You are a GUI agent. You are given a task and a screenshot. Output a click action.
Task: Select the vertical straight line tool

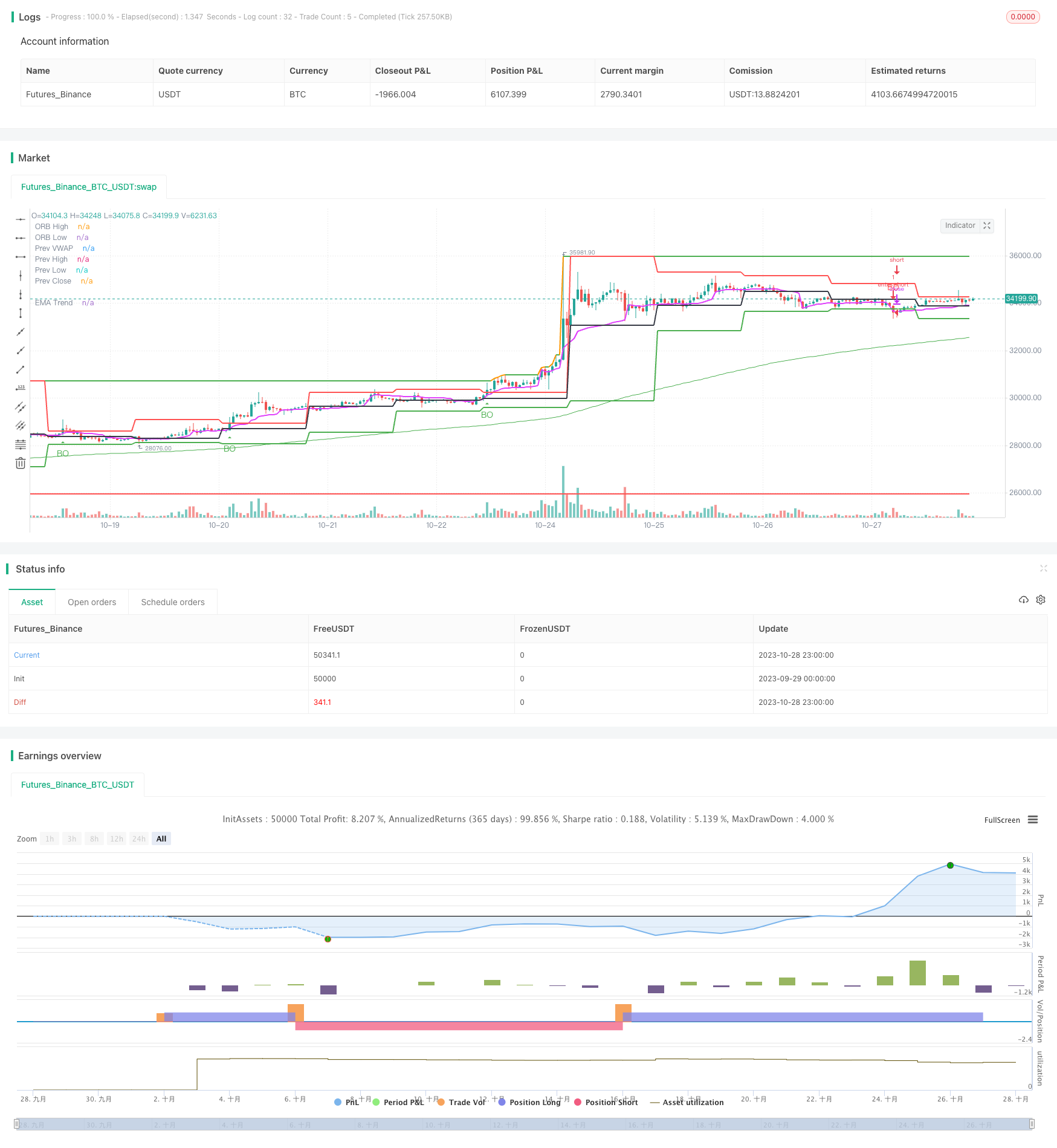pyautogui.click(x=21, y=276)
